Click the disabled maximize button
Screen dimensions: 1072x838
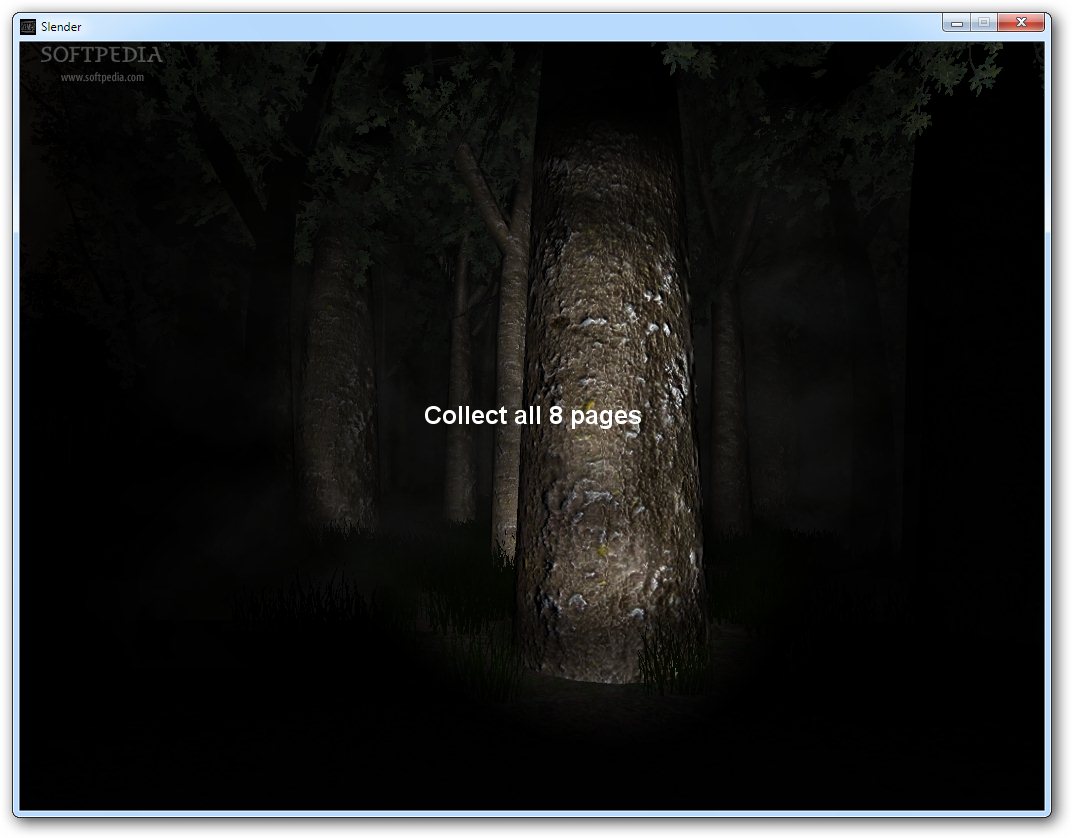click(x=984, y=23)
